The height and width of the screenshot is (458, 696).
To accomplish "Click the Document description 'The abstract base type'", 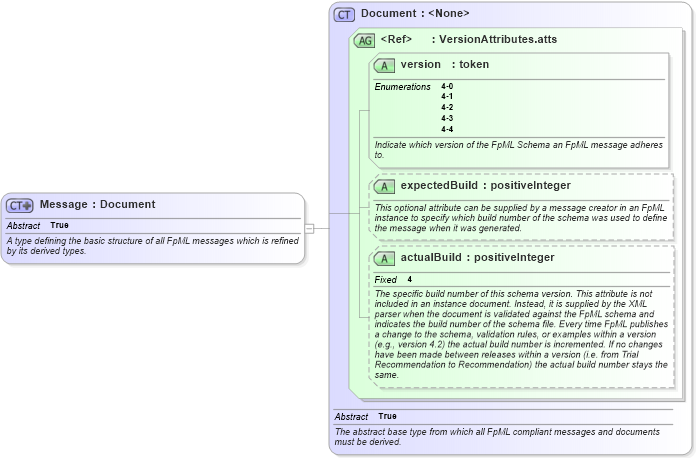I will pyautogui.click(x=497, y=437).
